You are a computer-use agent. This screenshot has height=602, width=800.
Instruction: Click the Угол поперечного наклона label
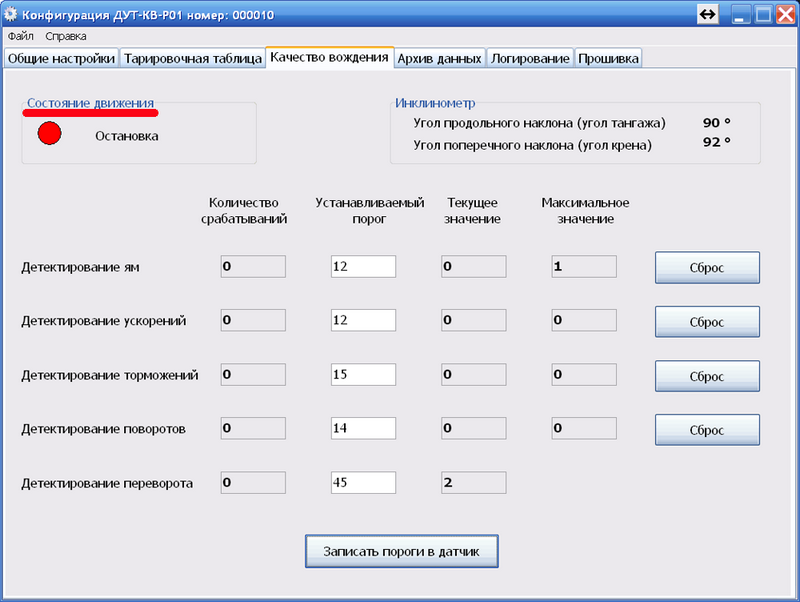click(x=533, y=145)
